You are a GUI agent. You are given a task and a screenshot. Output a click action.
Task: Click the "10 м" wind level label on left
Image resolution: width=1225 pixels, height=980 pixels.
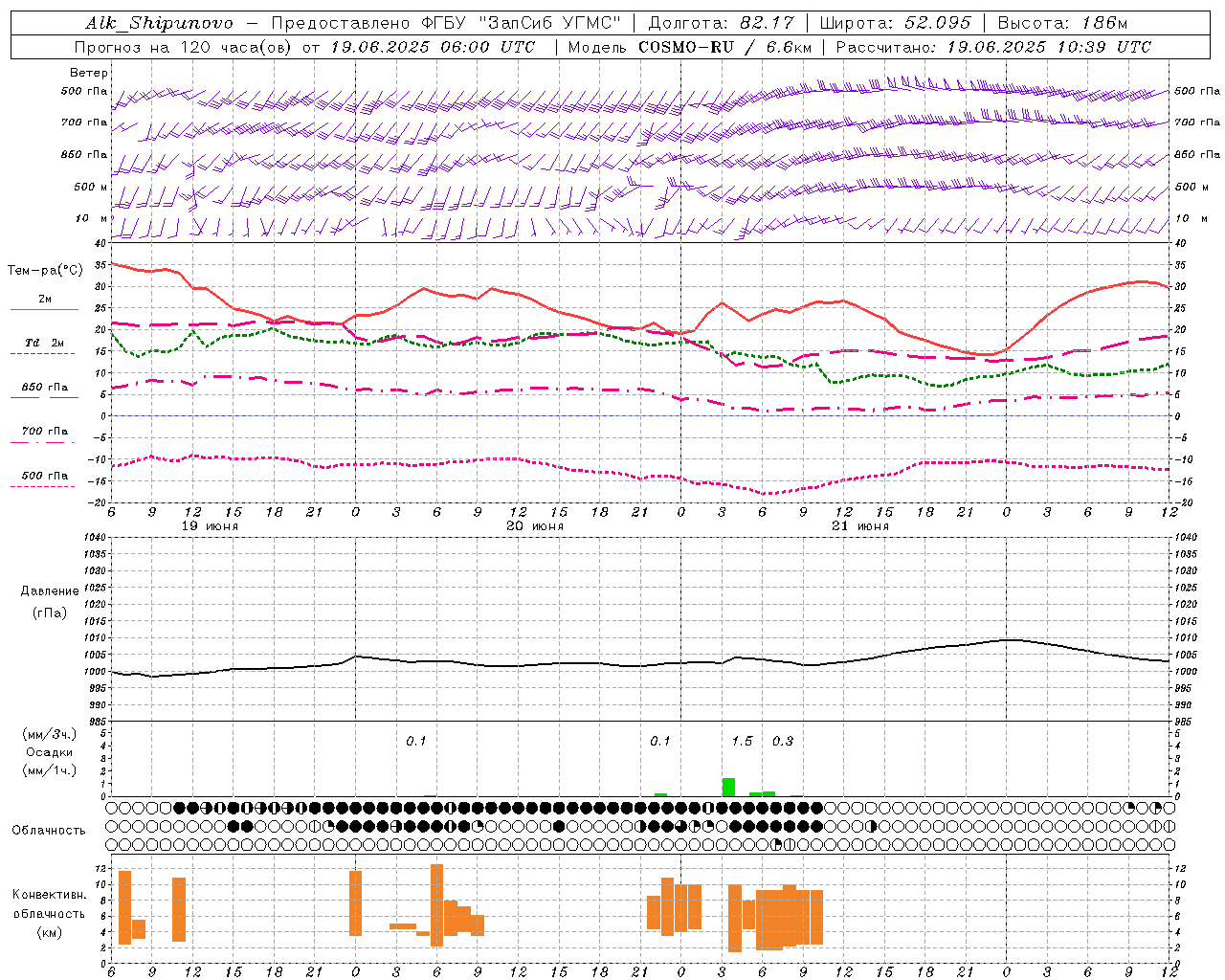tap(91, 218)
